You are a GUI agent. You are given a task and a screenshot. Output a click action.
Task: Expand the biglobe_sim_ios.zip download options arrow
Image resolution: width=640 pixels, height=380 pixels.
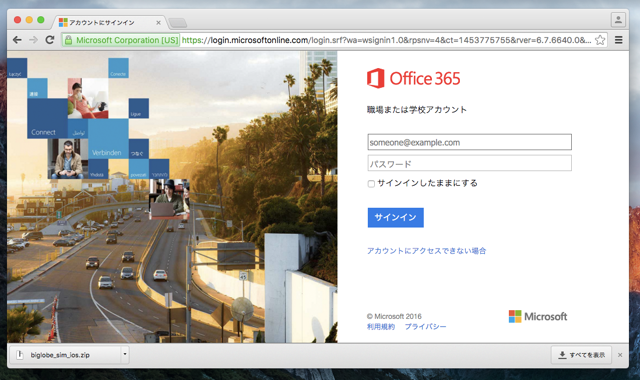pos(125,355)
